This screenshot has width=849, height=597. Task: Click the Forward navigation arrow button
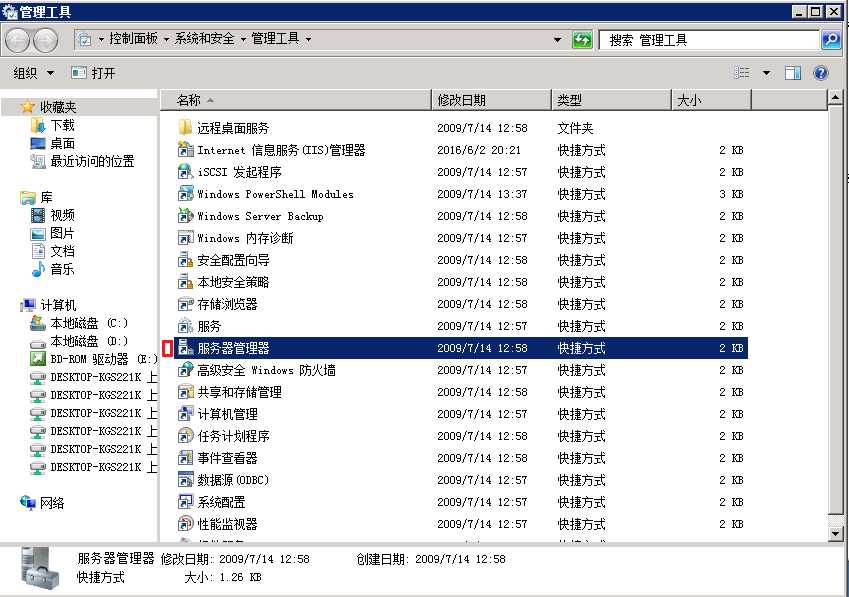point(45,40)
